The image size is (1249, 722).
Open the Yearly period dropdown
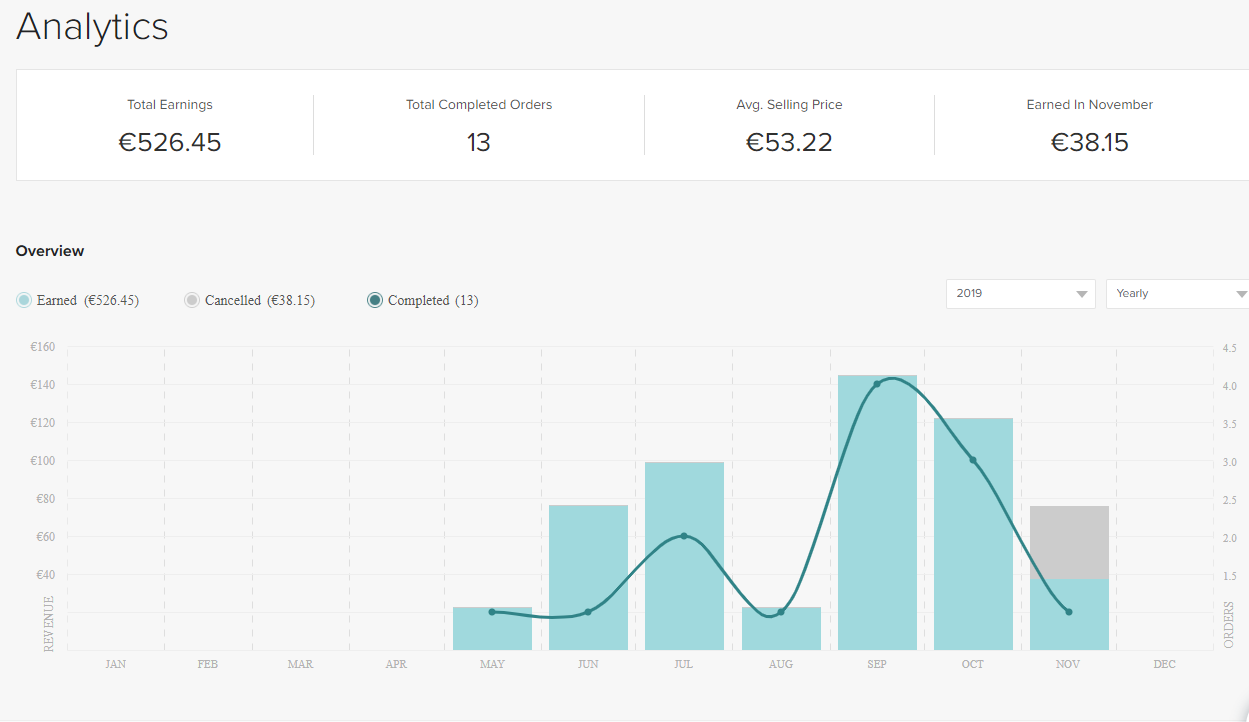pyautogui.click(x=1178, y=294)
